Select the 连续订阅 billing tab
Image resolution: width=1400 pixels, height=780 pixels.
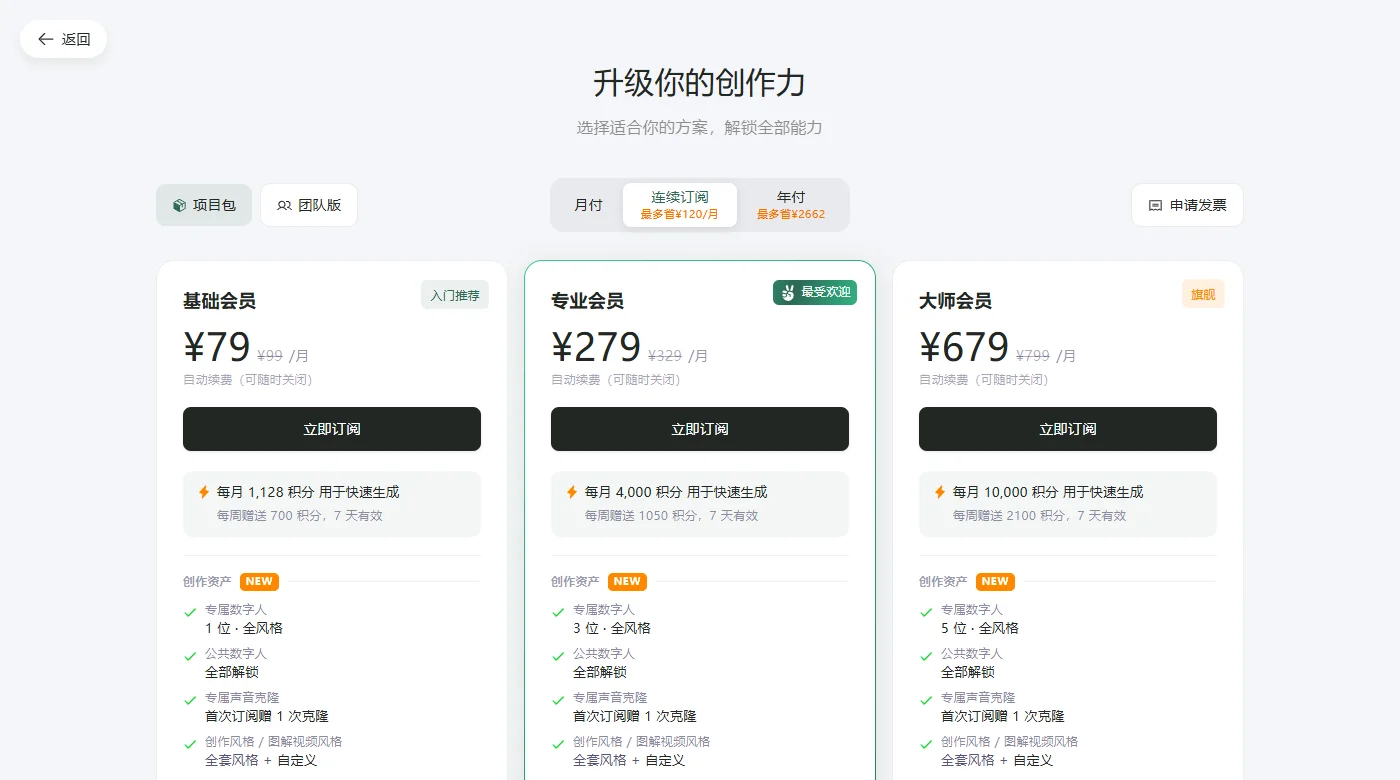[x=680, y=205]
